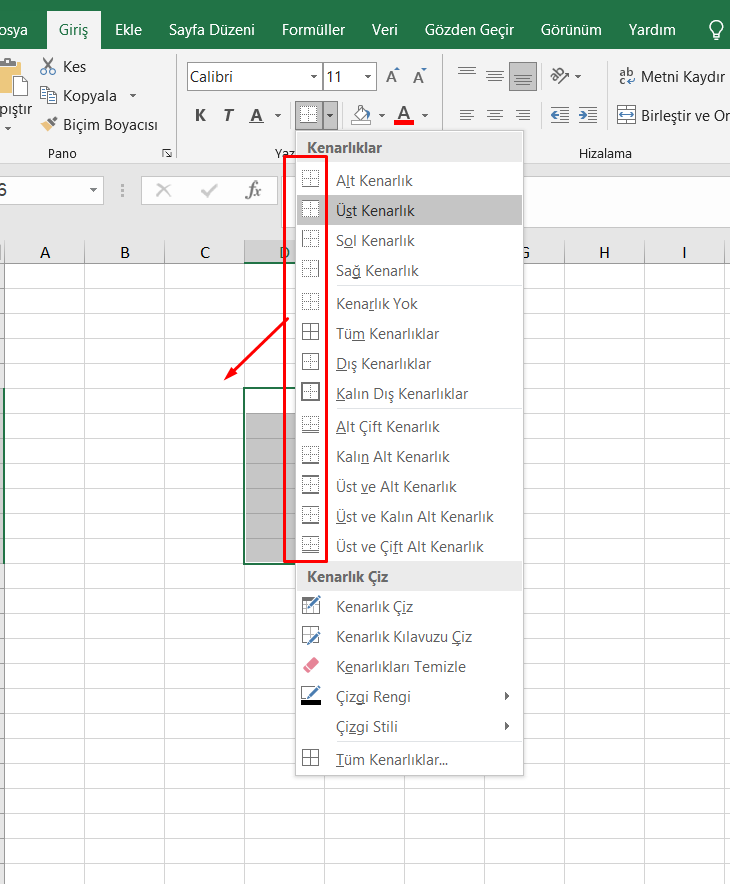This screenshot has height=884, width=730.
Task: Decrease font size with small A icon
Action: (419, 76)
